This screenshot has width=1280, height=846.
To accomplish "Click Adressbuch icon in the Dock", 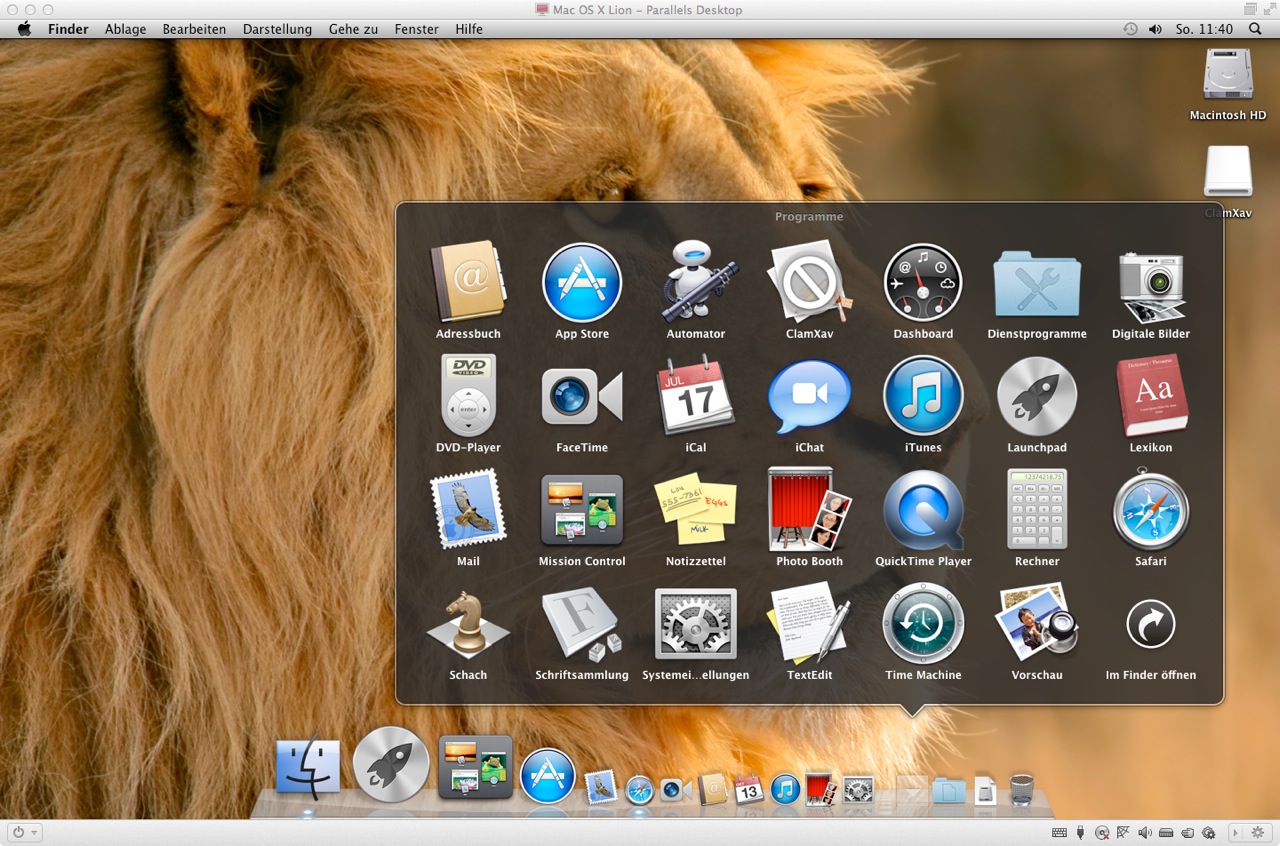I will 713,789.
